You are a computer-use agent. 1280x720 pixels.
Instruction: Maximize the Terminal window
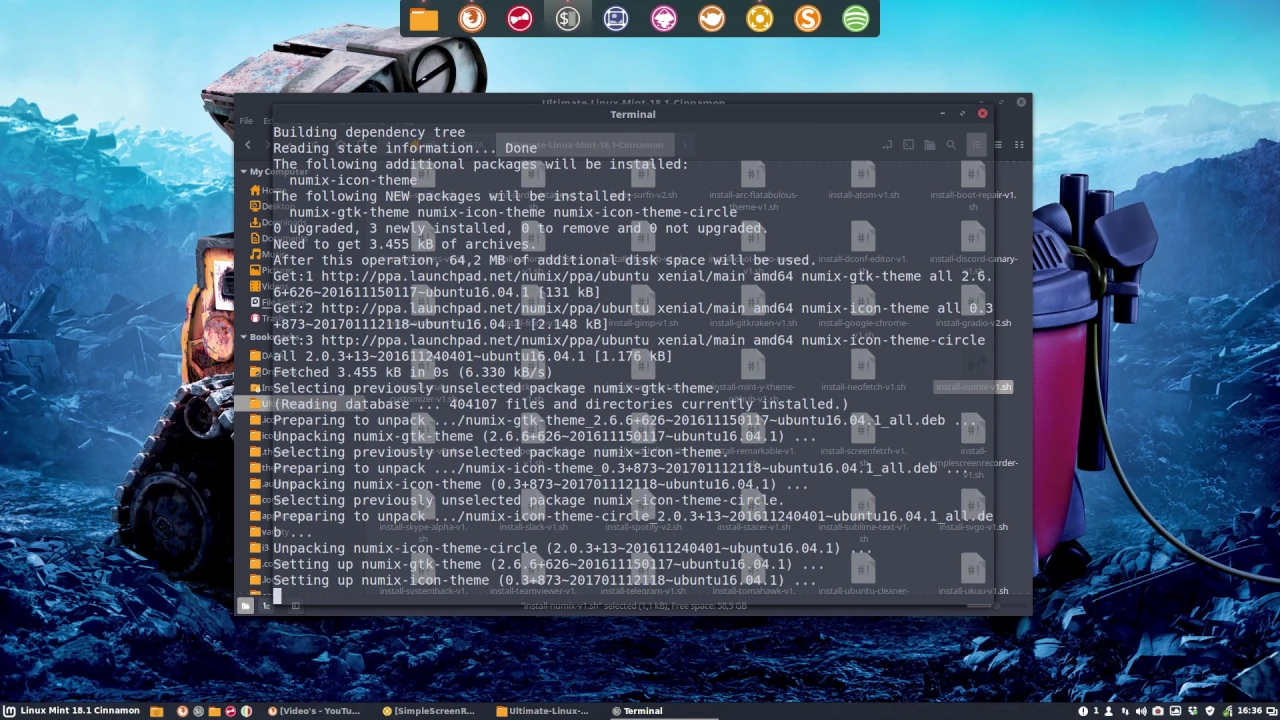tap(962, 114)
